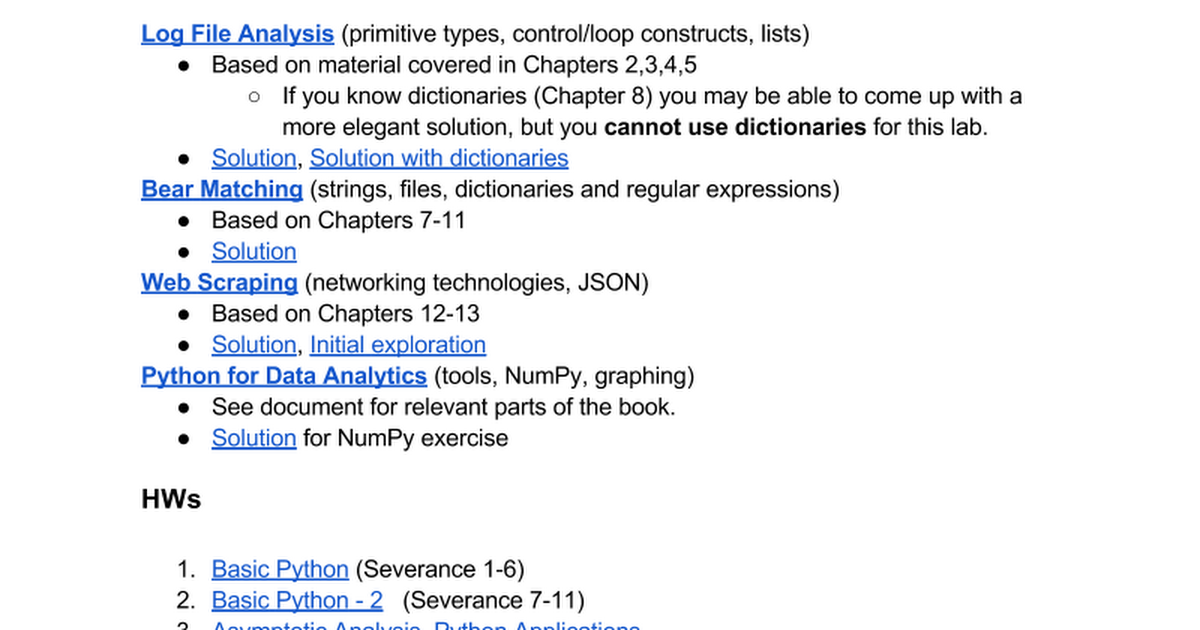Viewport: 1200px width, 630px height.
Task: Click the "Based on material covered in Chapters" line
Action: coord(454,65)
